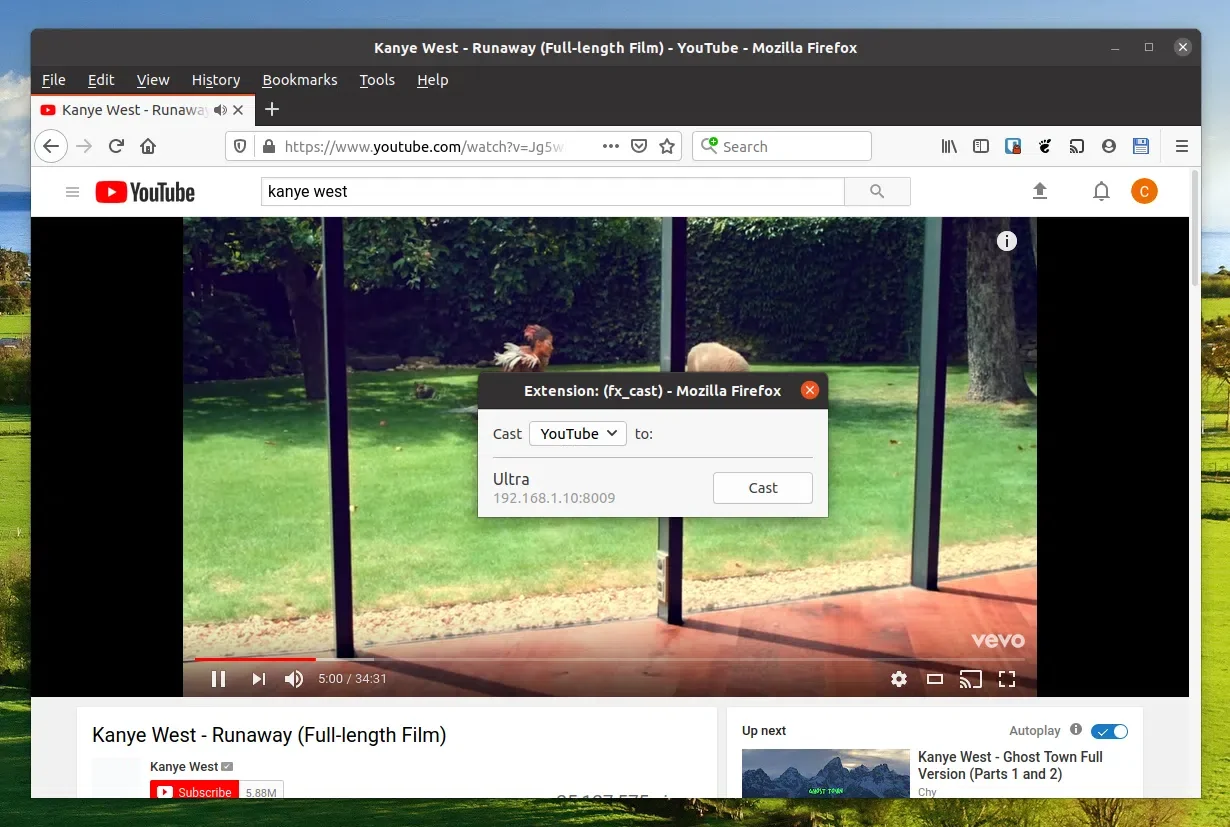1230x827 pixels.
Task: Cast to the Ultra device
Action: tap(762, 488)
